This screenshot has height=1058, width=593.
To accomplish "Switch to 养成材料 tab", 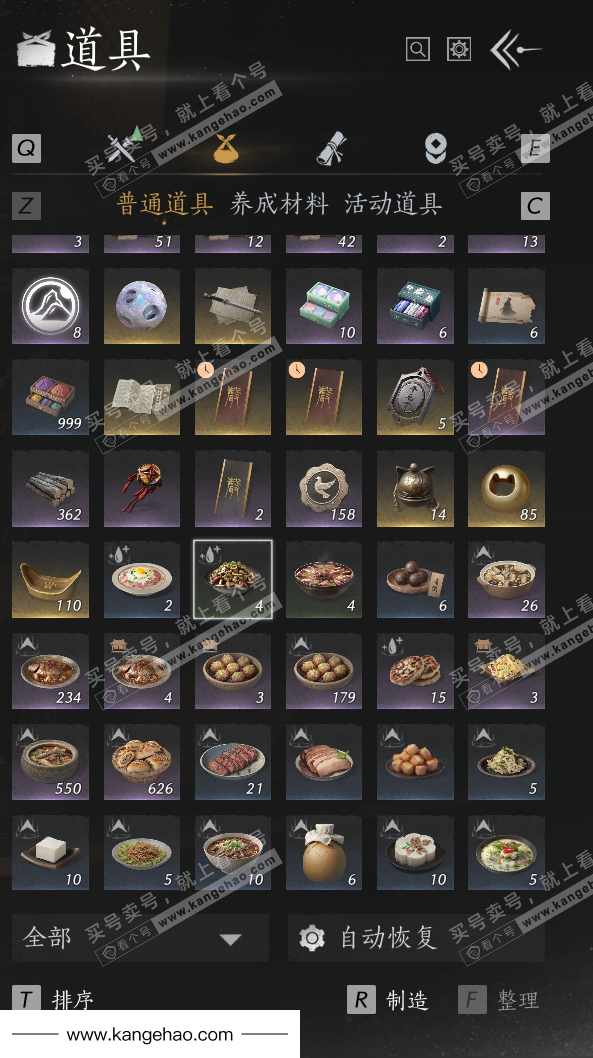I will pyautogui.click(x=279, y=203).
